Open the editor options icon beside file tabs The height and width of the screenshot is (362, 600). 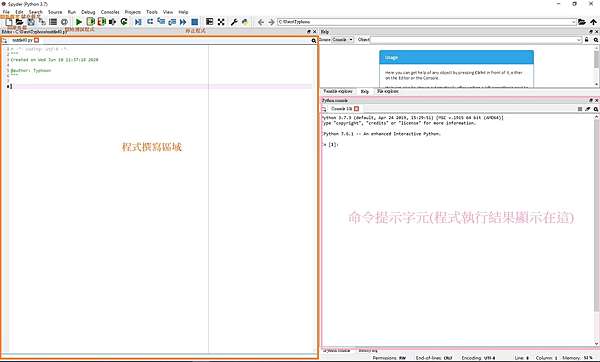[x=313, y=41]
